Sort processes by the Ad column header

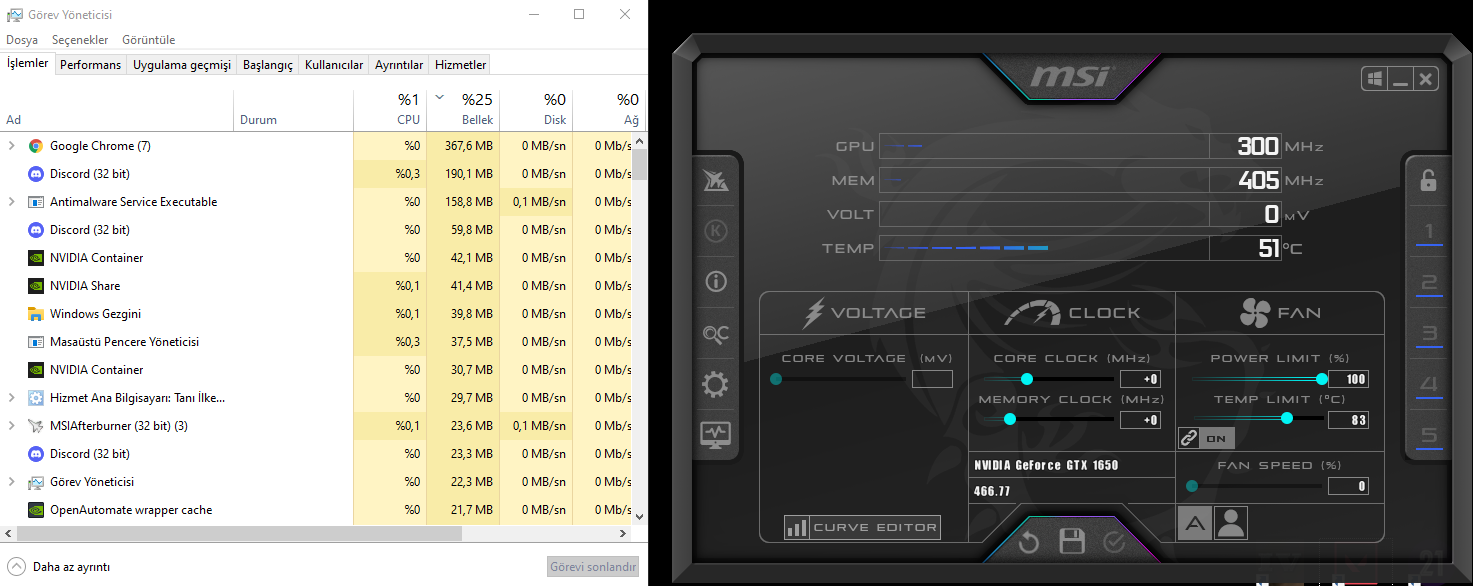click(117, 110)
